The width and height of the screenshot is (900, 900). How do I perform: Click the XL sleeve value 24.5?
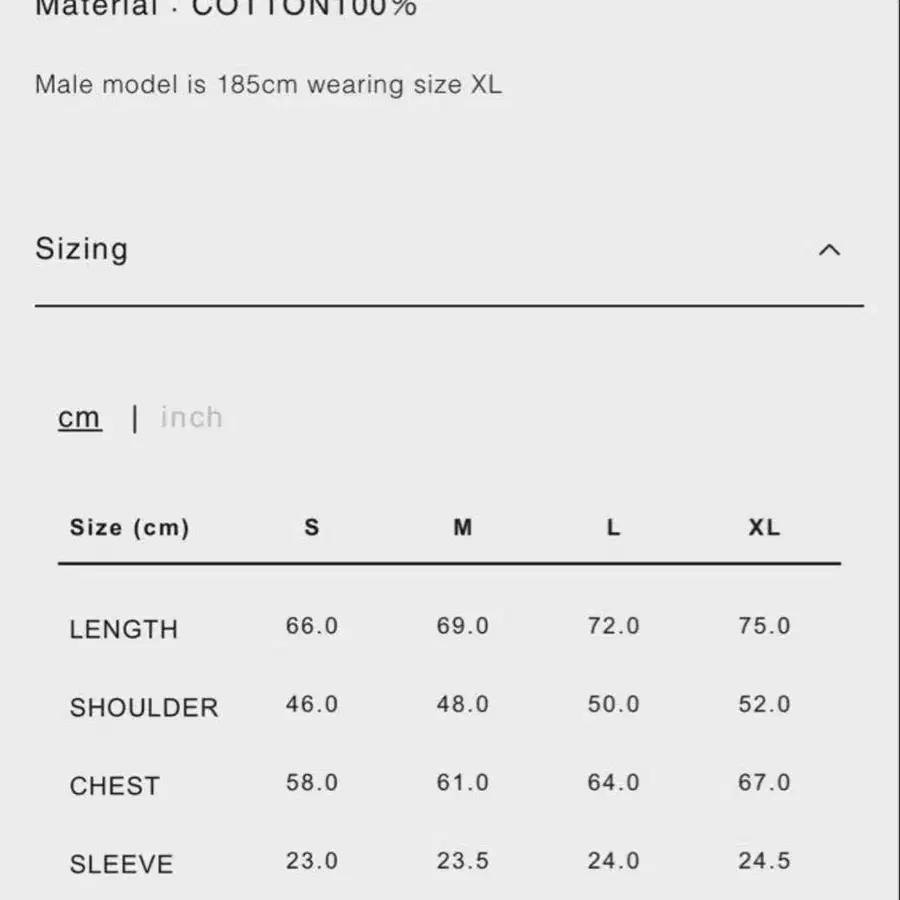765,861
